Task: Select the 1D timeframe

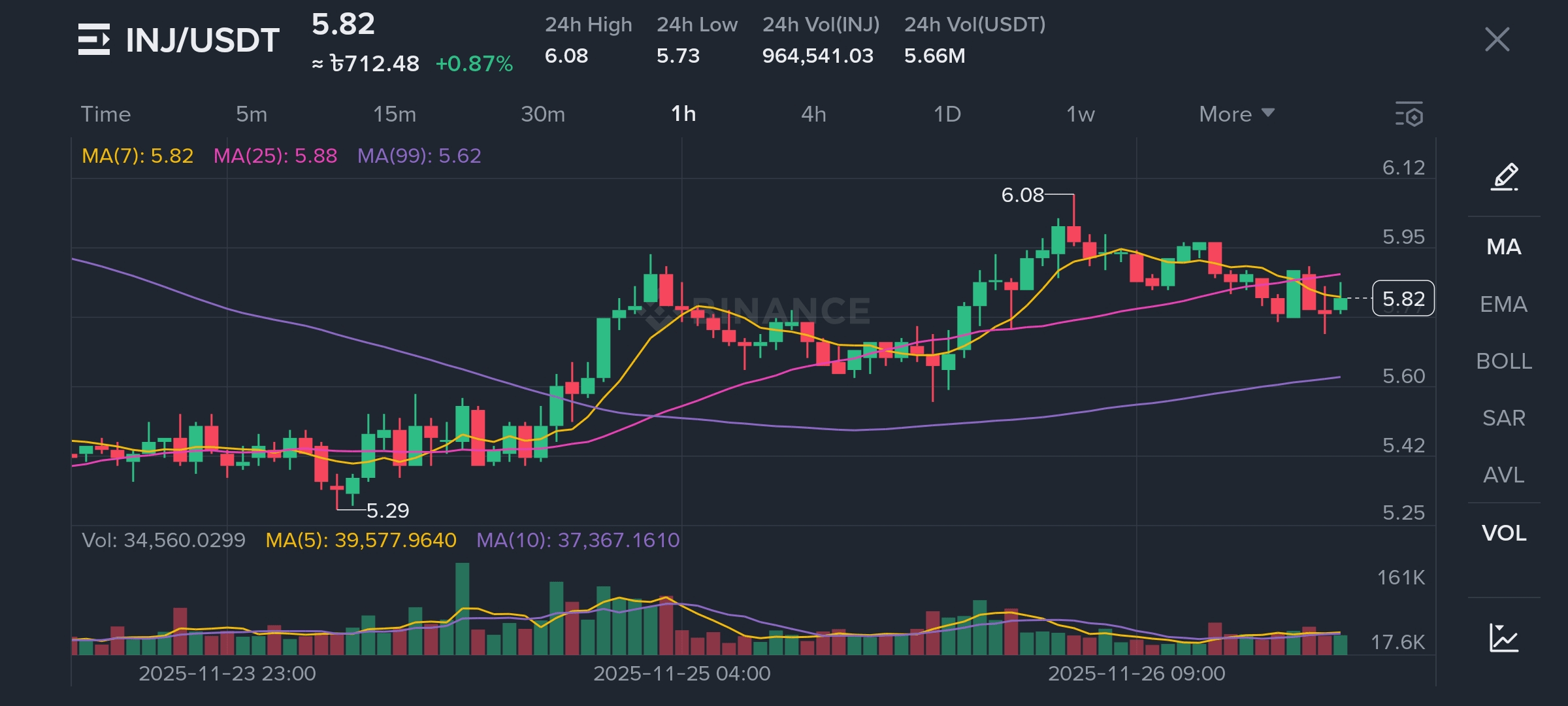Action: [x=947, y=114]
